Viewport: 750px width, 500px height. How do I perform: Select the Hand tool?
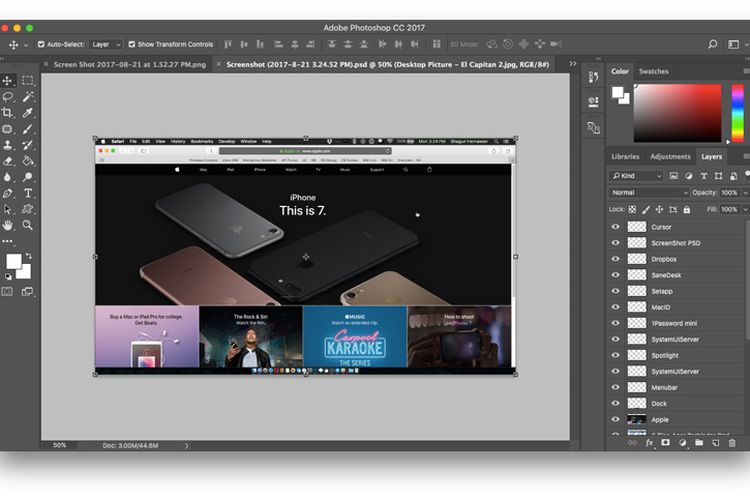tap(8, 225)
